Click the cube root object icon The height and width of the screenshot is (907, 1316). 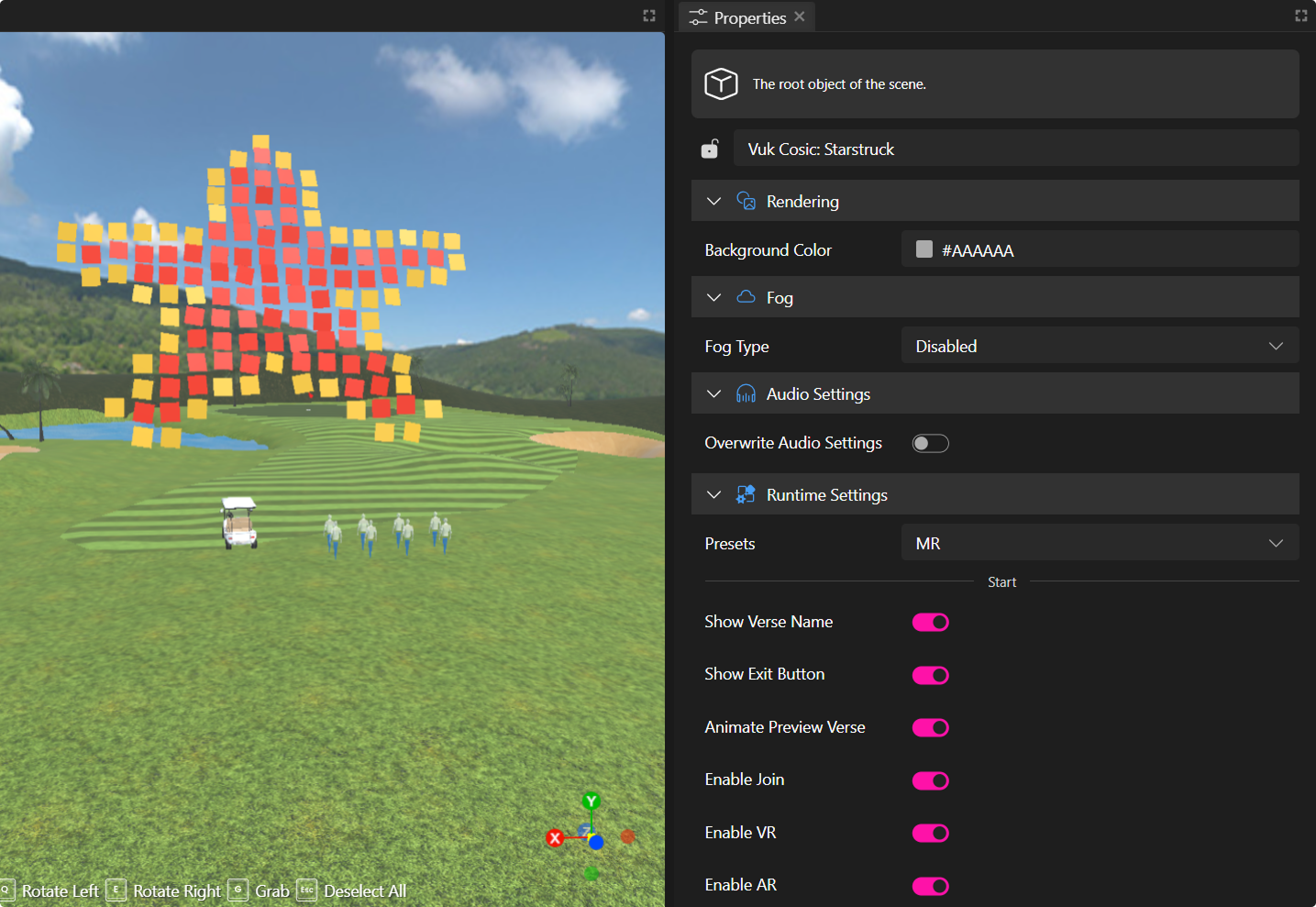[721, 83]
